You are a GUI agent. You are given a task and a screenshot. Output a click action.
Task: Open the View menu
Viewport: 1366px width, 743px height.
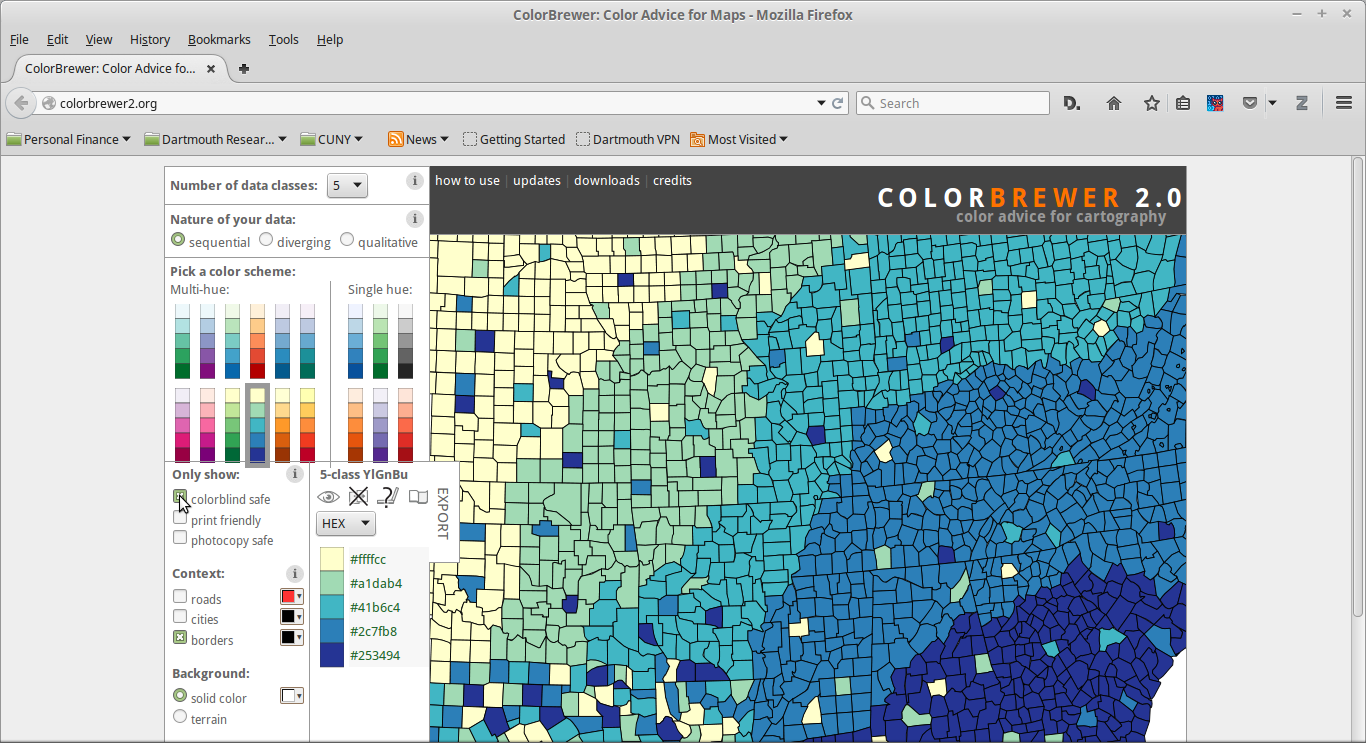click(x=99, y=39)
